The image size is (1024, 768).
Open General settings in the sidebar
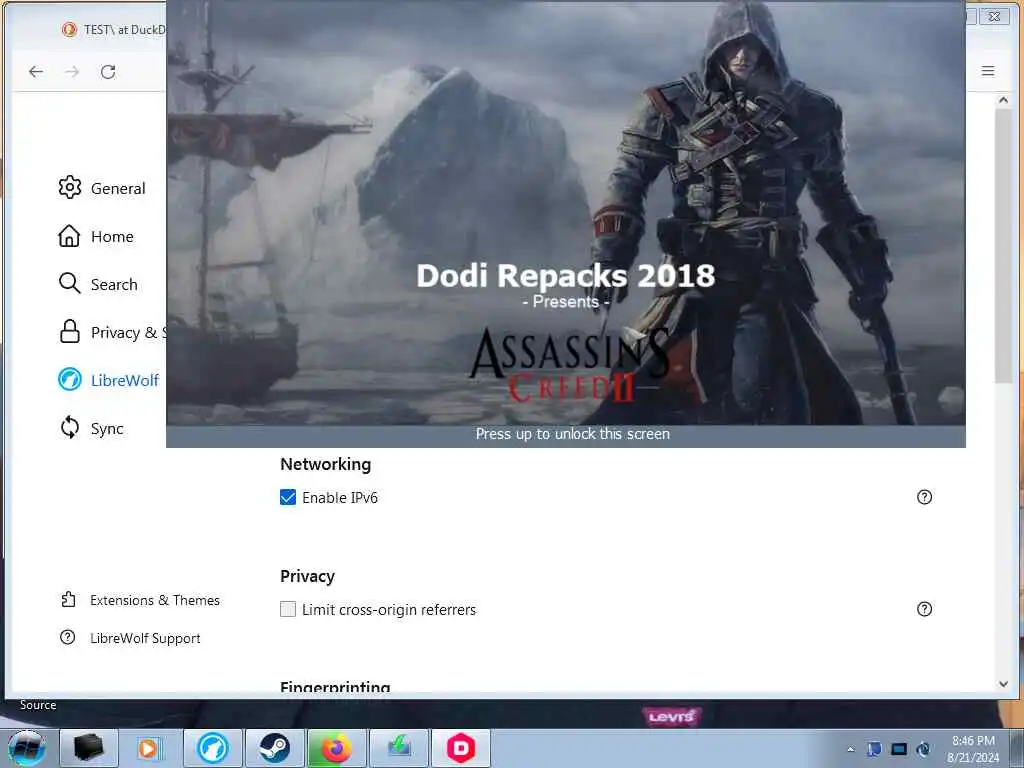click(x=102, y=188)
